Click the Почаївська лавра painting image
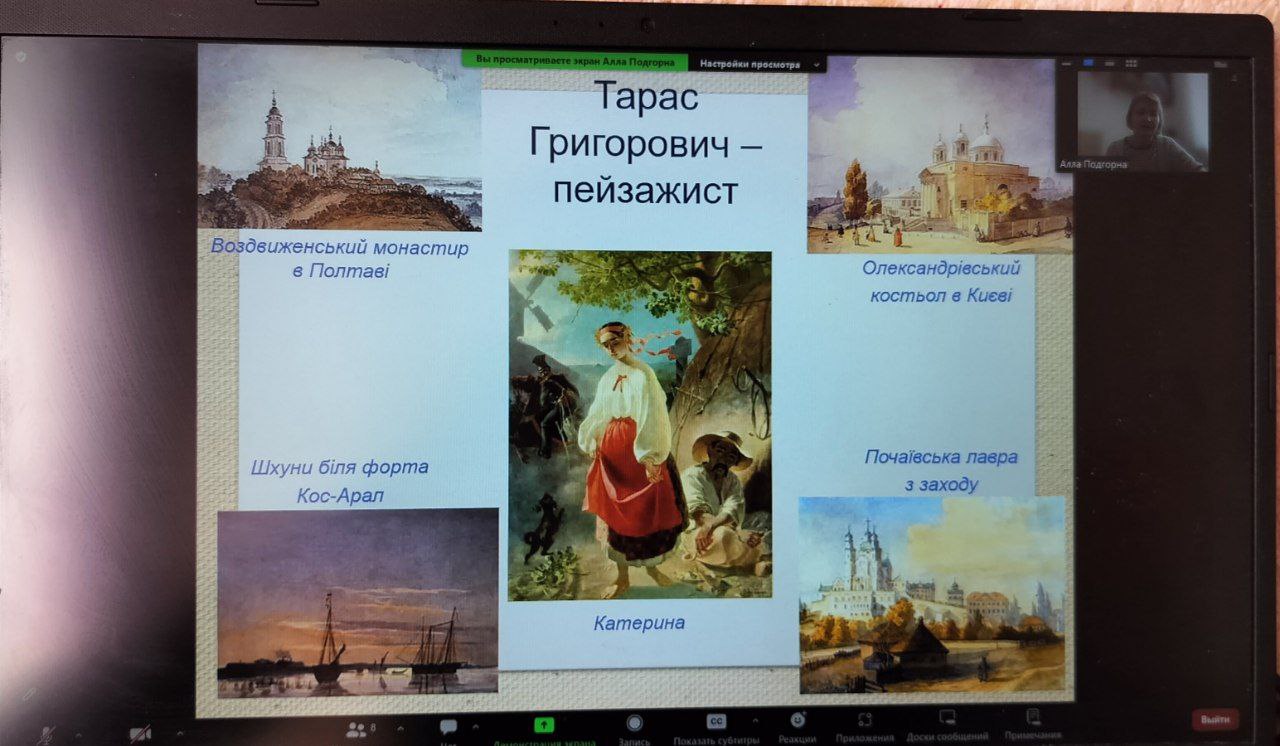 [932, 594]
